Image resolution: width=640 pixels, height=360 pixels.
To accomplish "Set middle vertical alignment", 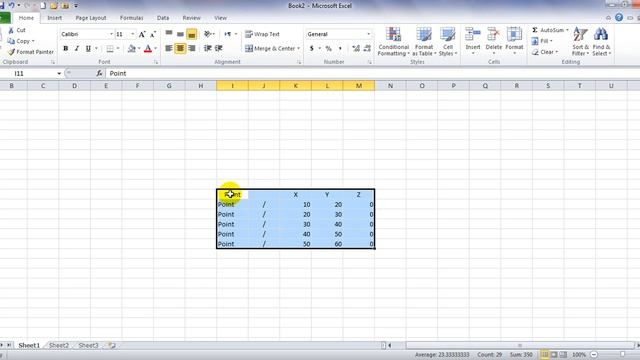I will point(180,34).
